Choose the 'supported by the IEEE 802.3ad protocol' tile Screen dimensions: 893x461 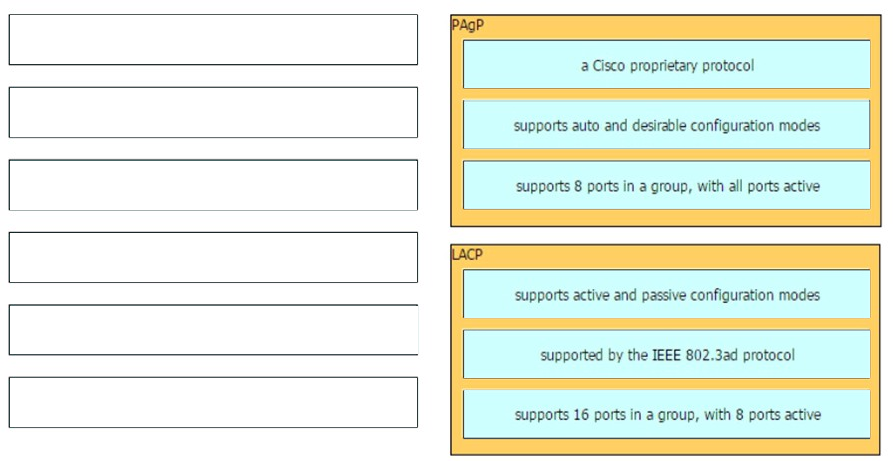coord(666,354)
